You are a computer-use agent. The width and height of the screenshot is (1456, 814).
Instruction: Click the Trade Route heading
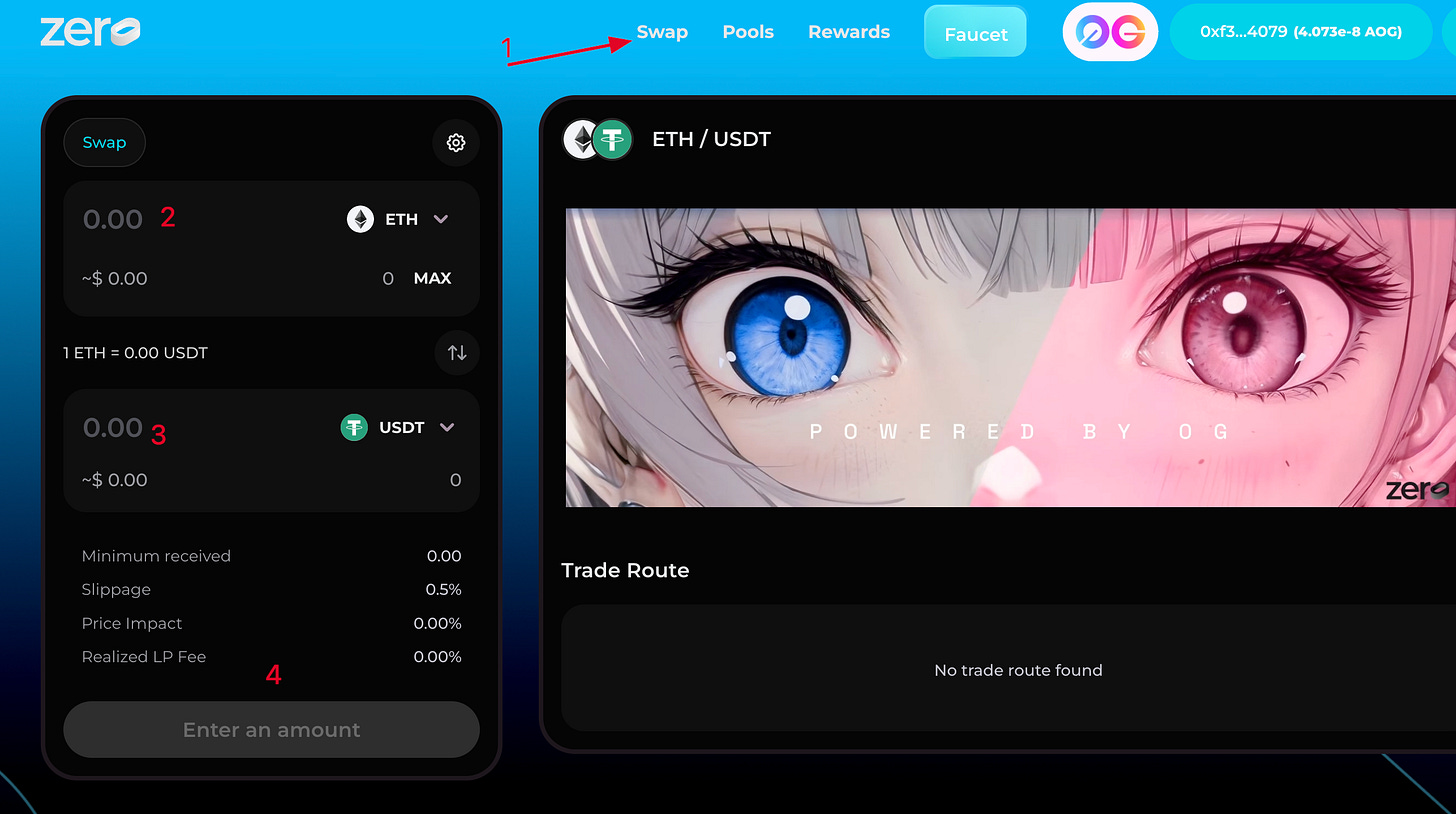click(625, 570)
